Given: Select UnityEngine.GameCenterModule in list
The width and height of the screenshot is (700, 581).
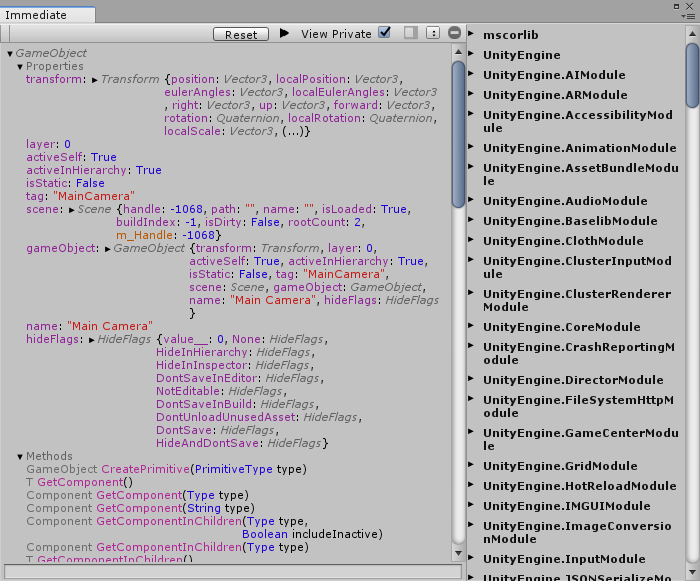Looking at the screenshot, I should [x=581, y=439].
